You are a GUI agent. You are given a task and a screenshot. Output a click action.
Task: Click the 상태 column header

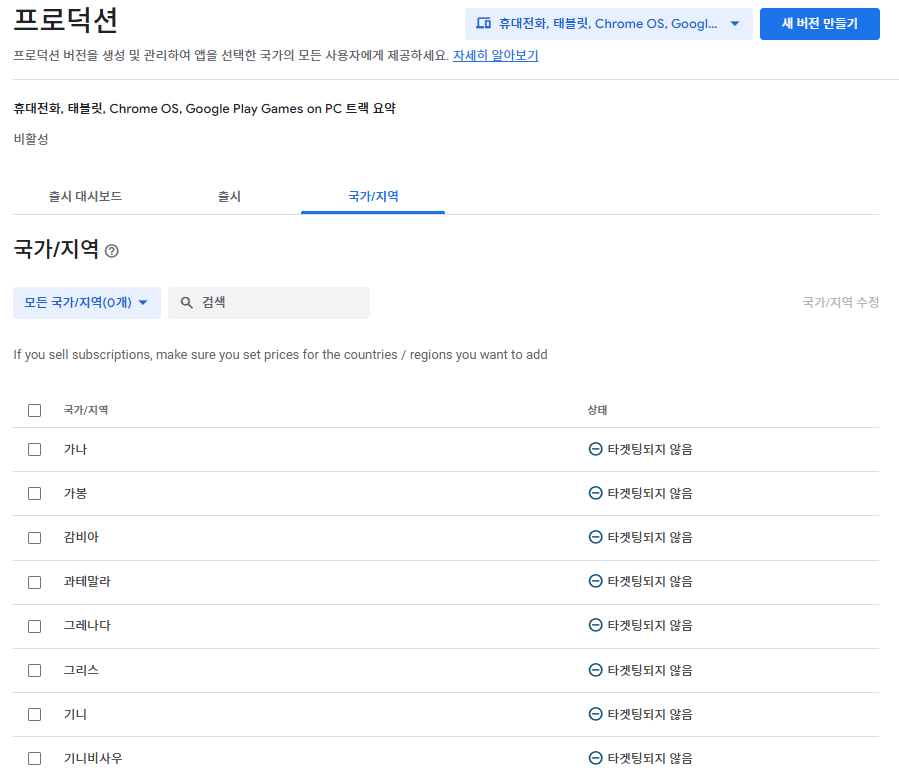(x=597, y=410)
